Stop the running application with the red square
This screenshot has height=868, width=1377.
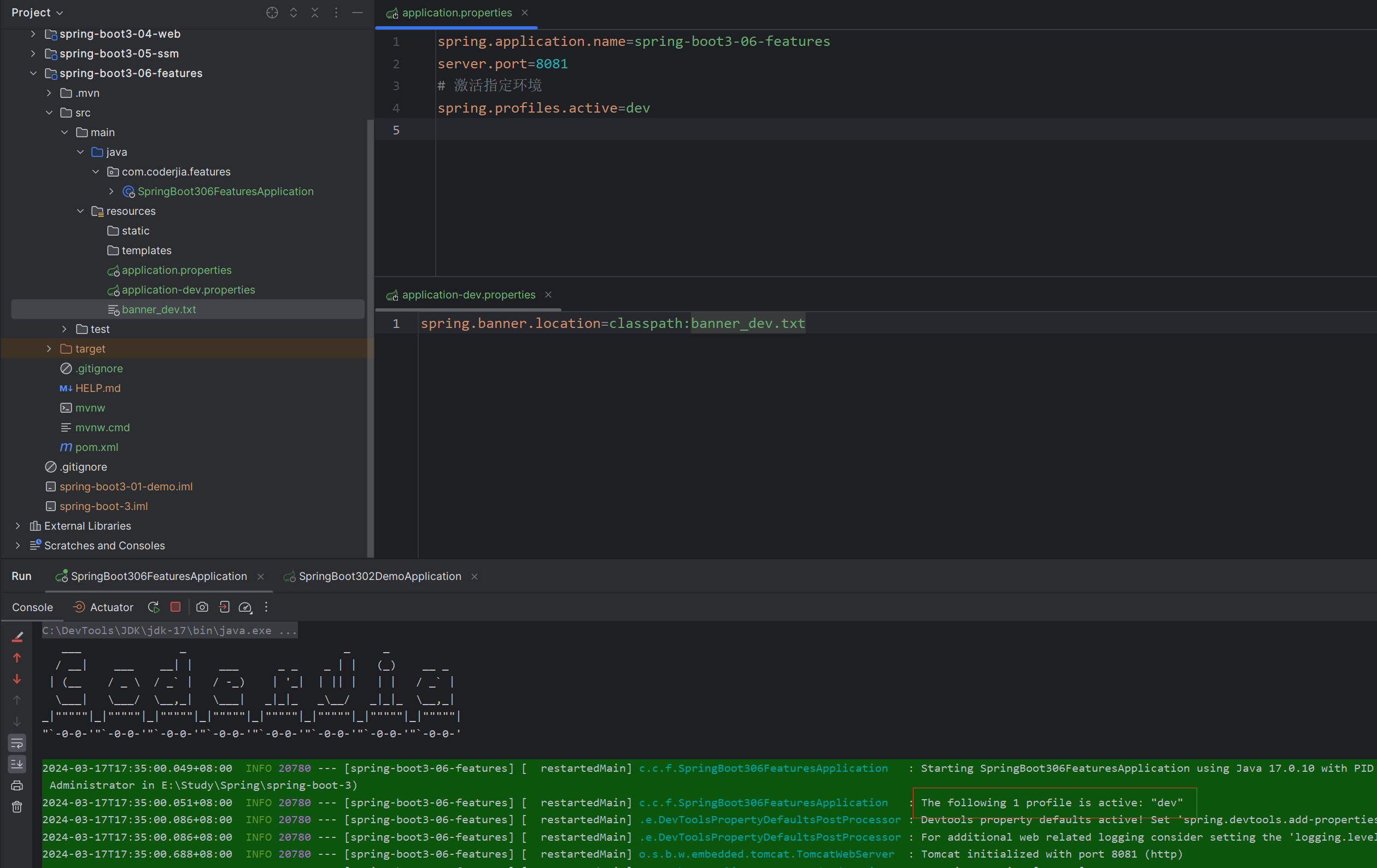(175, 607)
